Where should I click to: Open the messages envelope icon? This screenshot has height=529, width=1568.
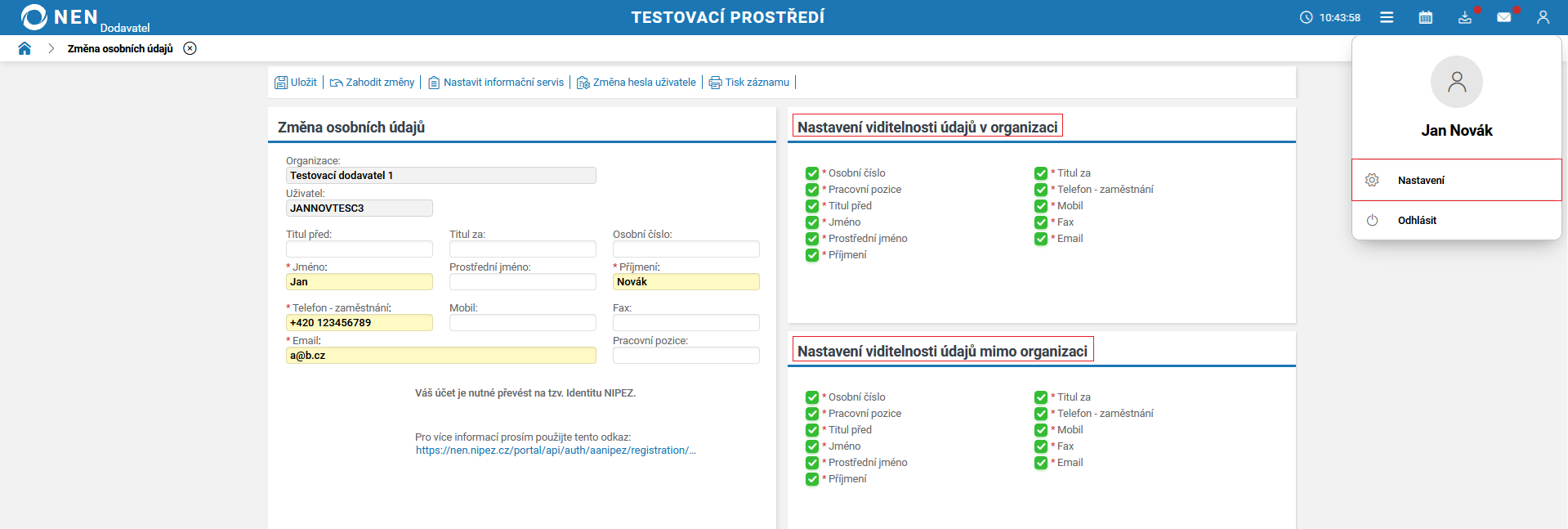point(1504,17)
